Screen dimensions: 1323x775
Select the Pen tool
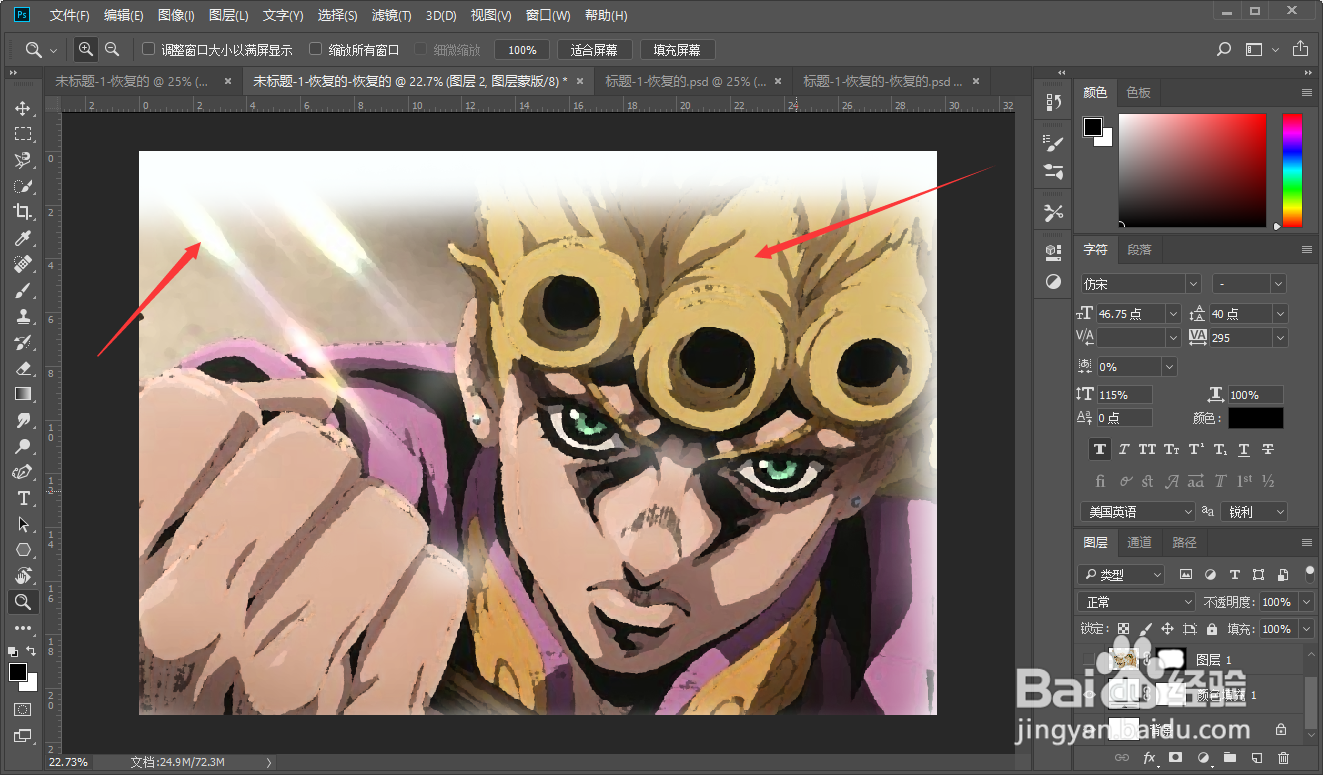[22, 472]
